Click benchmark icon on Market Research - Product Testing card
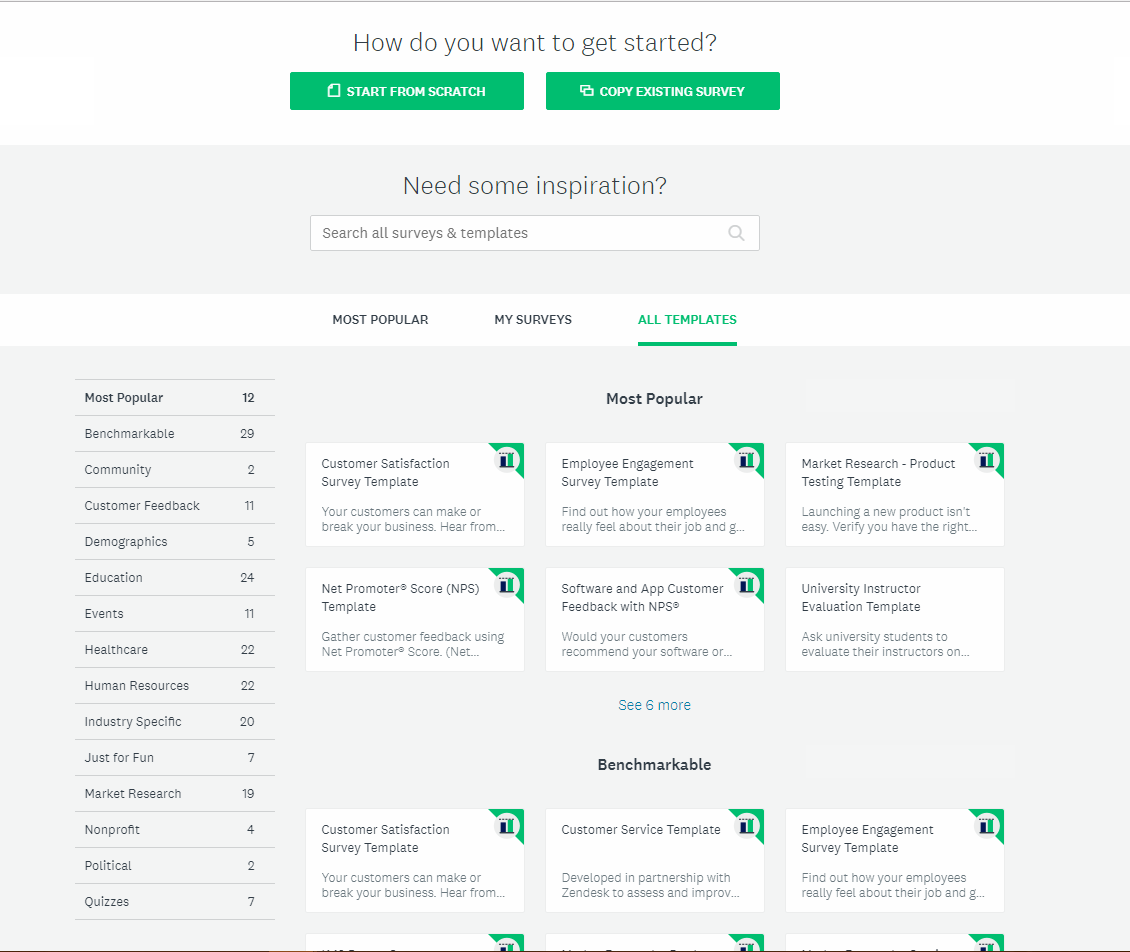Screen dimensions: 1130x952 (987, 459)
